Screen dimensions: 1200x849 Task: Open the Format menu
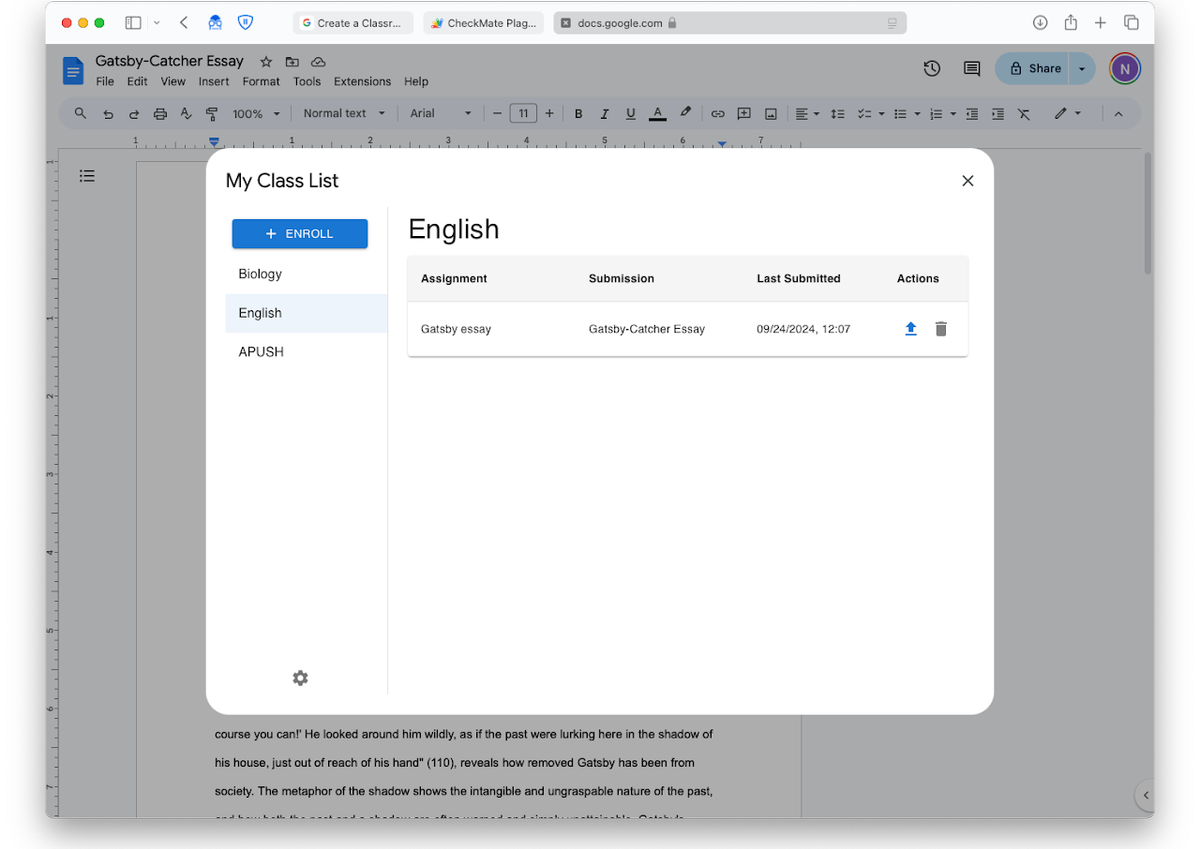[x=261, y=81]
